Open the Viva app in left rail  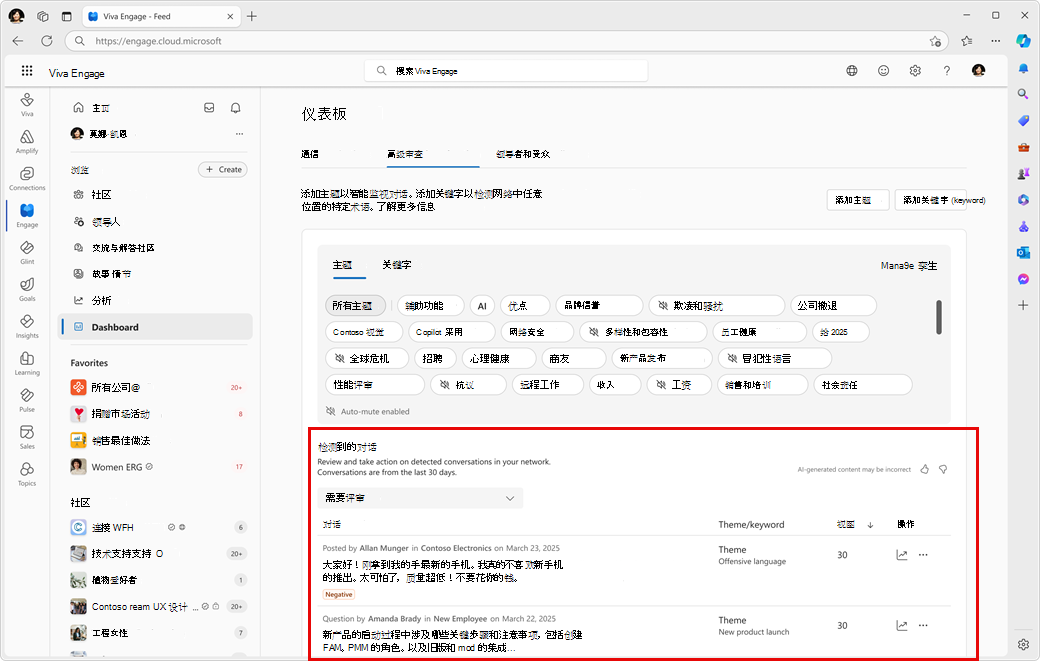27,104
